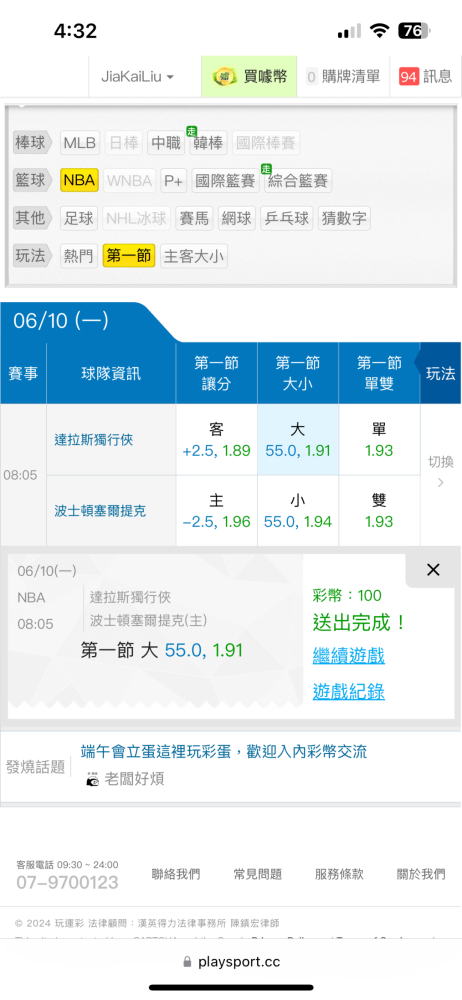Click the 切換 switch play type arrow
The image size is (462, 1000).
click(x=440, y=471)
